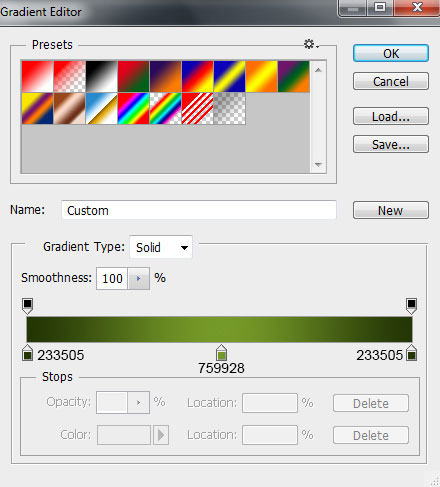Viewport: 440px width, 487px height.
Task: Select the chrome gradient preset
Action: [101, 108]
